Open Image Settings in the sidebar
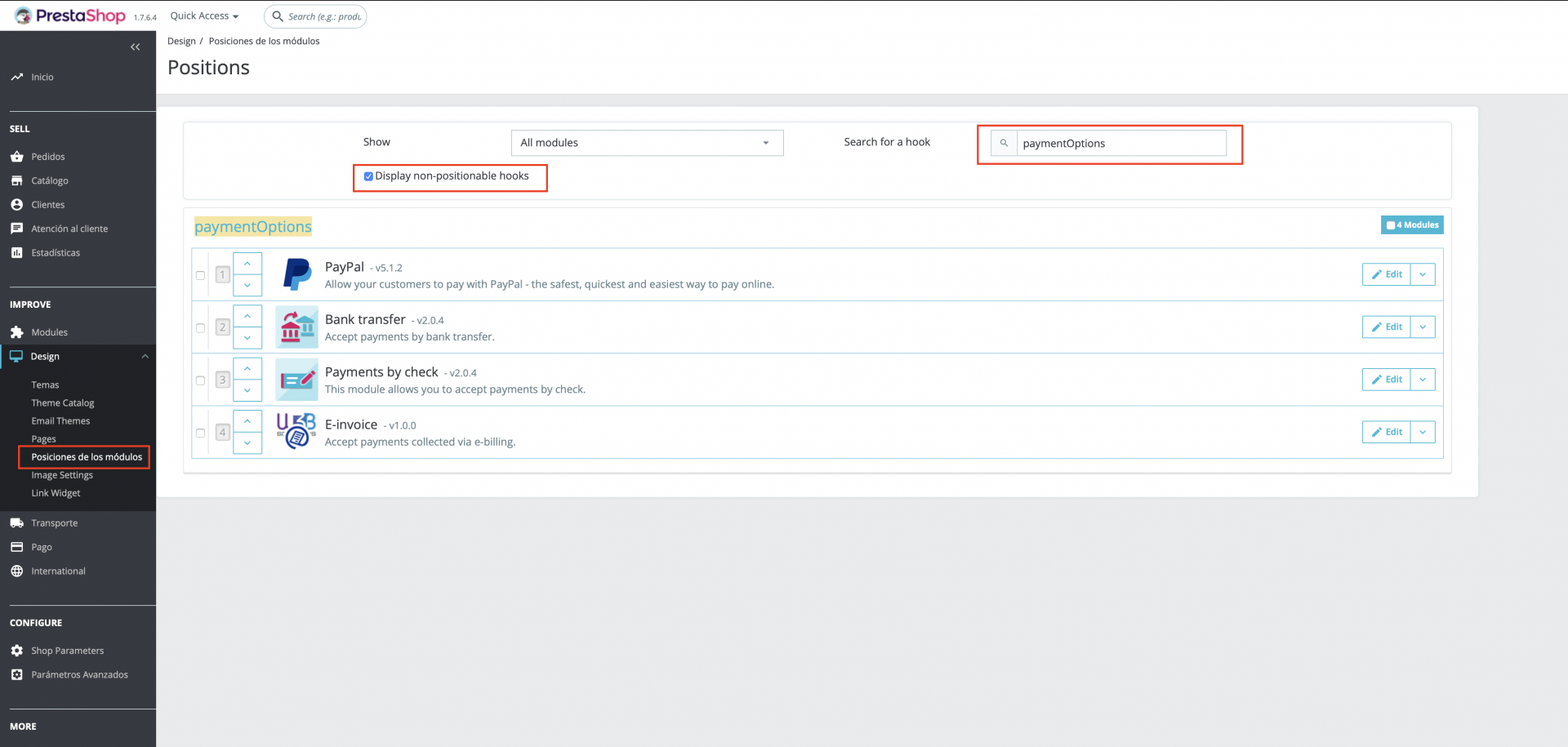 pyautogui.click(x=62, y=475)
